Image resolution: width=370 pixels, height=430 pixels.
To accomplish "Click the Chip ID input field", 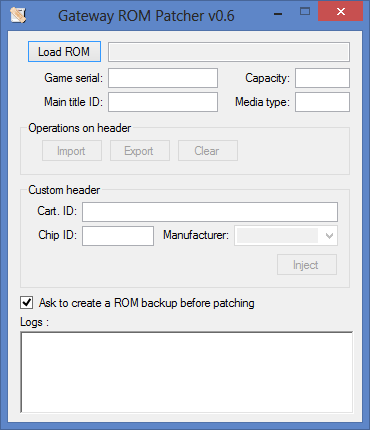I will coord(118,236).
